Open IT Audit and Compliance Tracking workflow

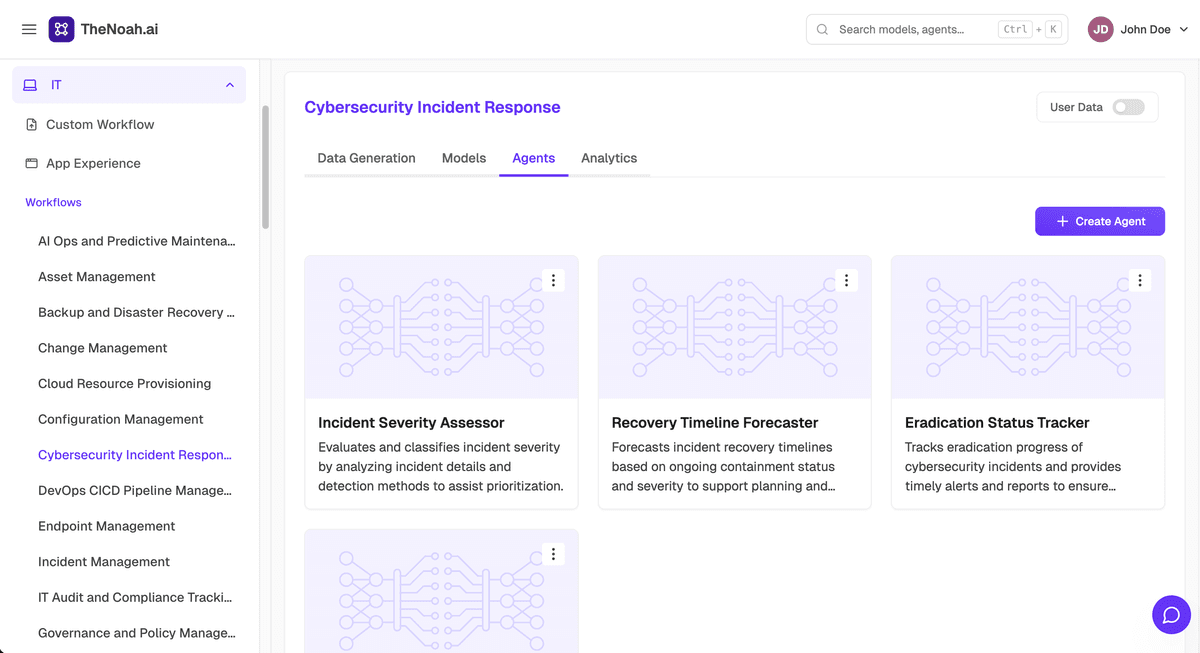[135, 597]
